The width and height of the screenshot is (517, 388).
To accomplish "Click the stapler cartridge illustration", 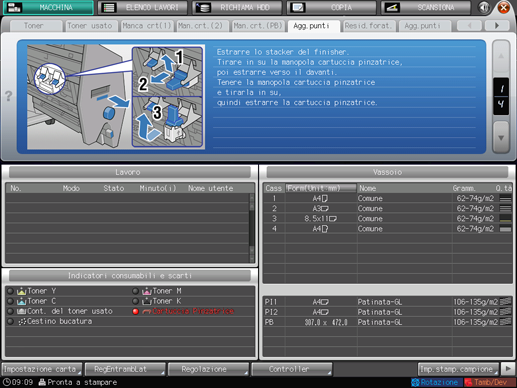I will coord(116,97).
